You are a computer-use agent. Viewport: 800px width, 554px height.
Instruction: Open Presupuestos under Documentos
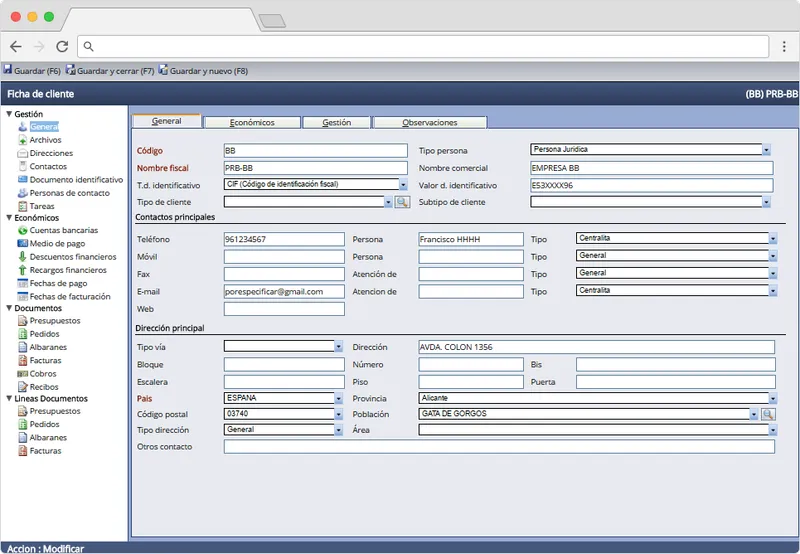pyautogui.click(x=55, y=320)
